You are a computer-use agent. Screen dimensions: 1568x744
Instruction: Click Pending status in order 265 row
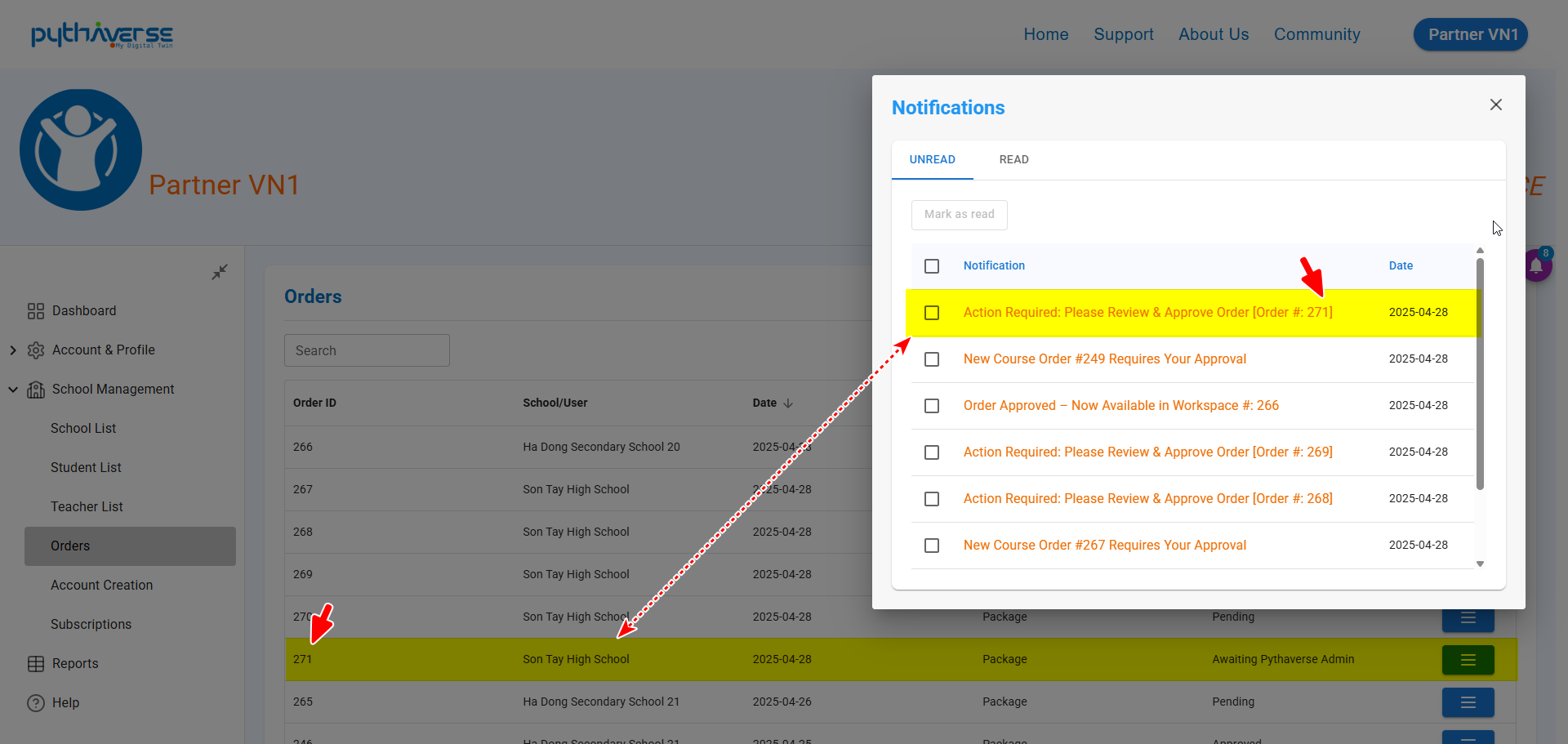tap(1233, 702)
